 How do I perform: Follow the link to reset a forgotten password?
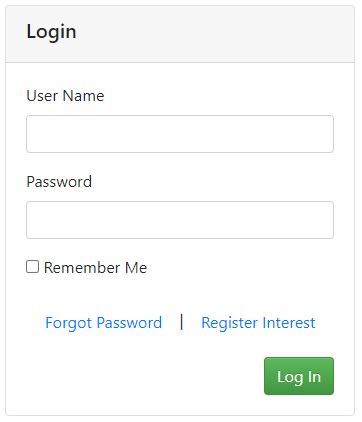104,323
